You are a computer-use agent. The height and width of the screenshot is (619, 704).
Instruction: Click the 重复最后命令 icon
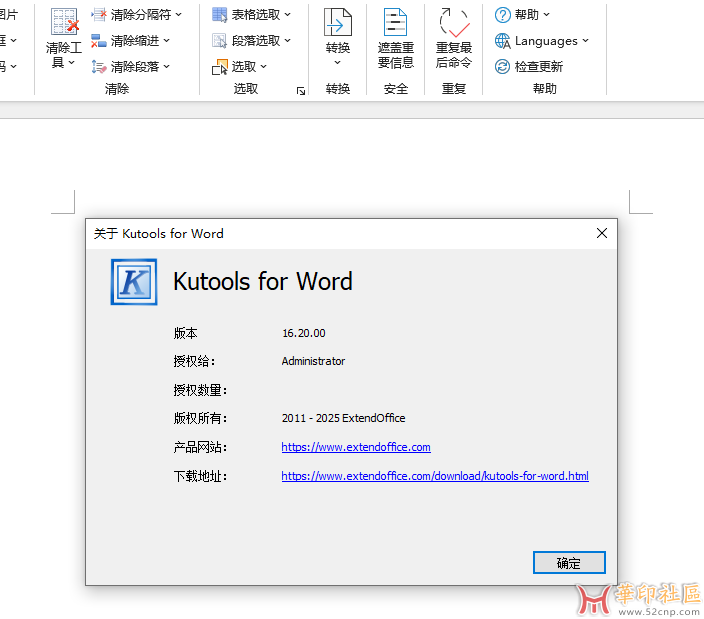[454, 22]
